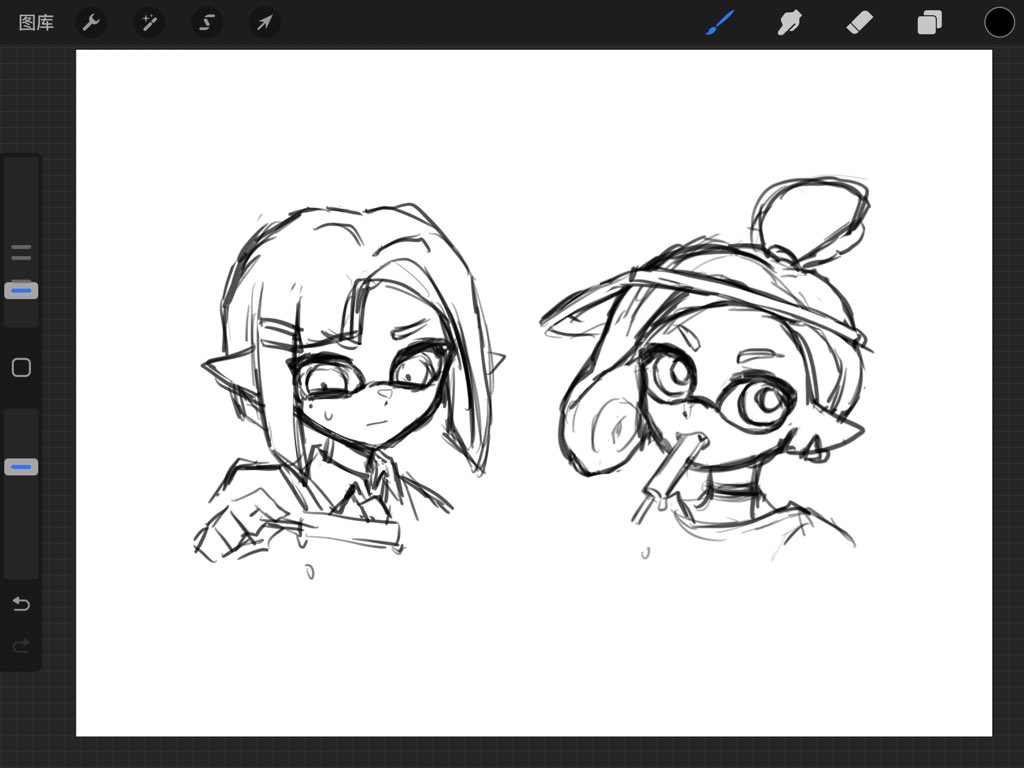Click the brush size slider handle
The height and width of the screenshot is (768, 1024).
coord(21,291)
